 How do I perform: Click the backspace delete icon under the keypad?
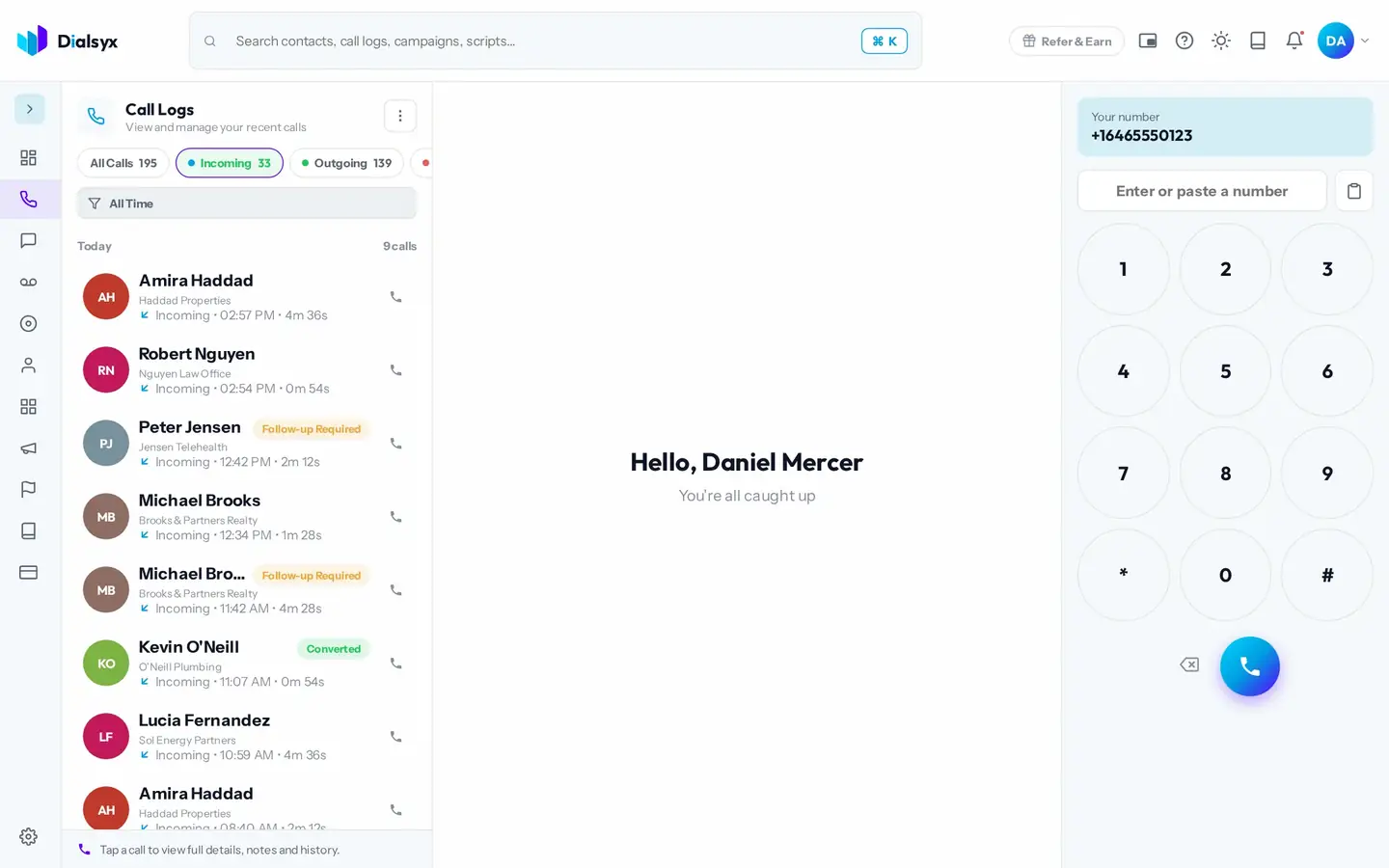click(x=1189, y=665)
